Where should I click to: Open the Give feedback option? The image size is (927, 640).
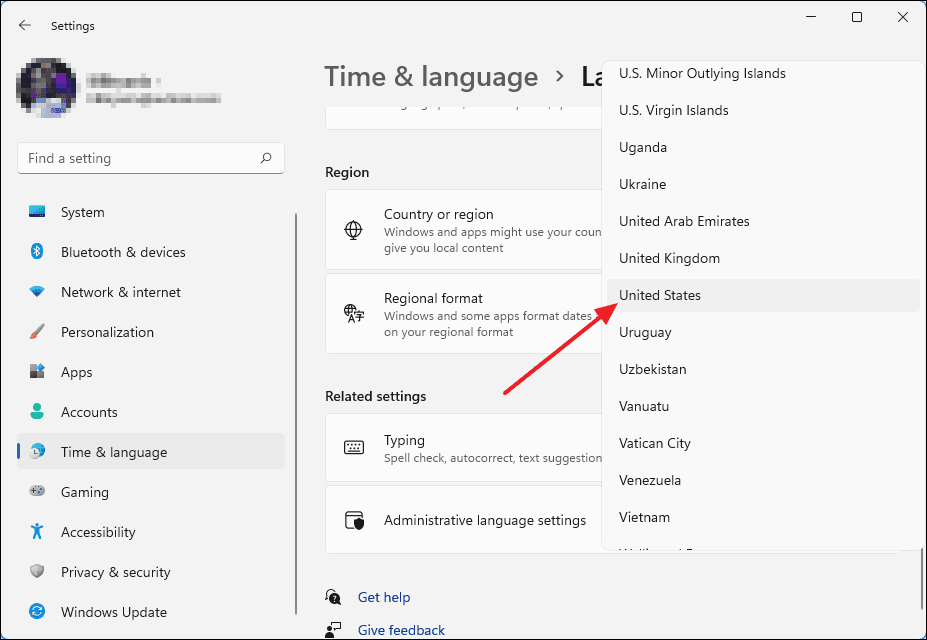(400, 629)
